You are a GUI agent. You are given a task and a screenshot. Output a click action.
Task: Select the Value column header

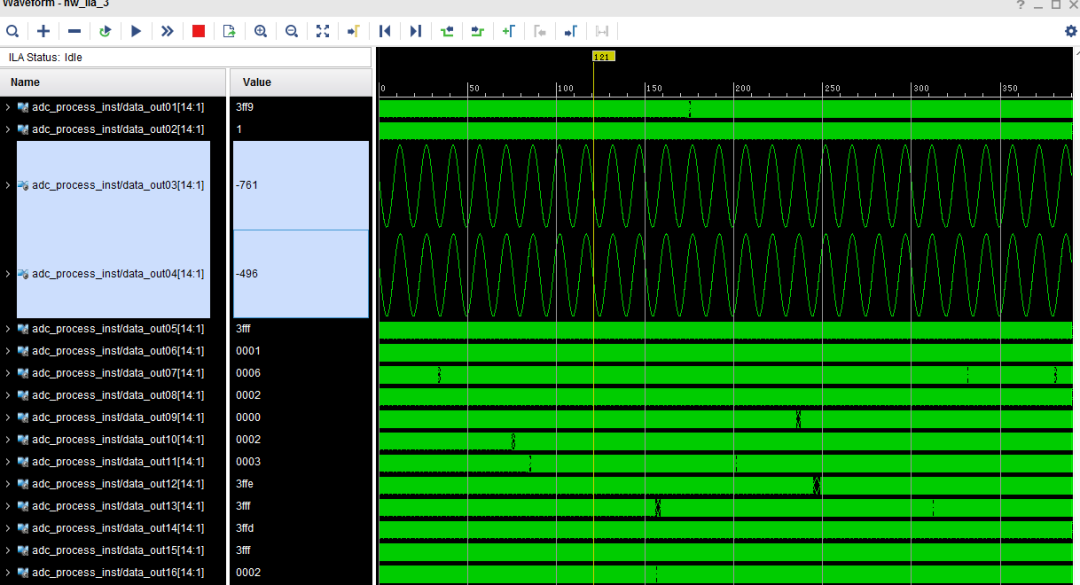301,82
